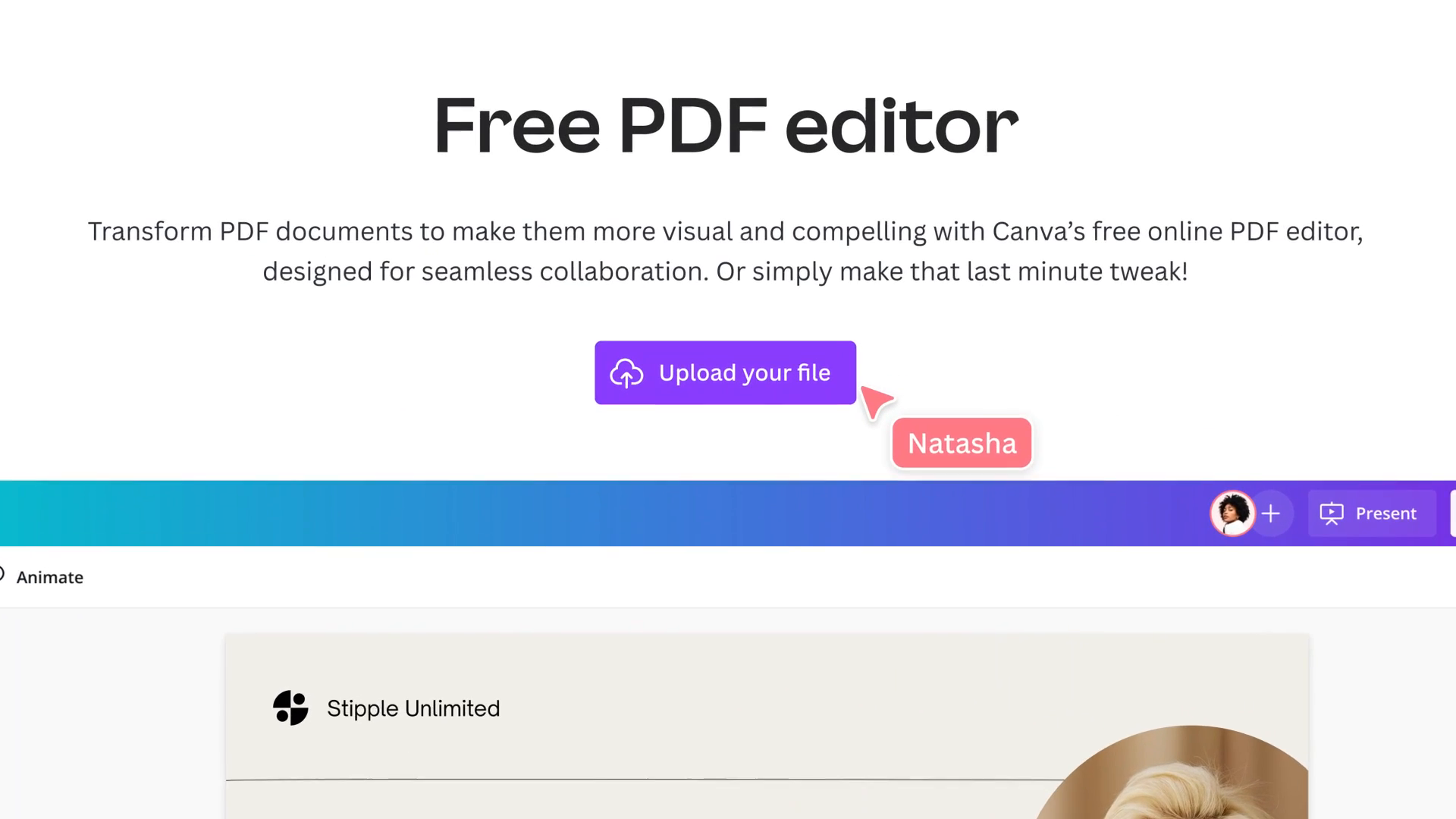Click the Present button

(1371, 513)
